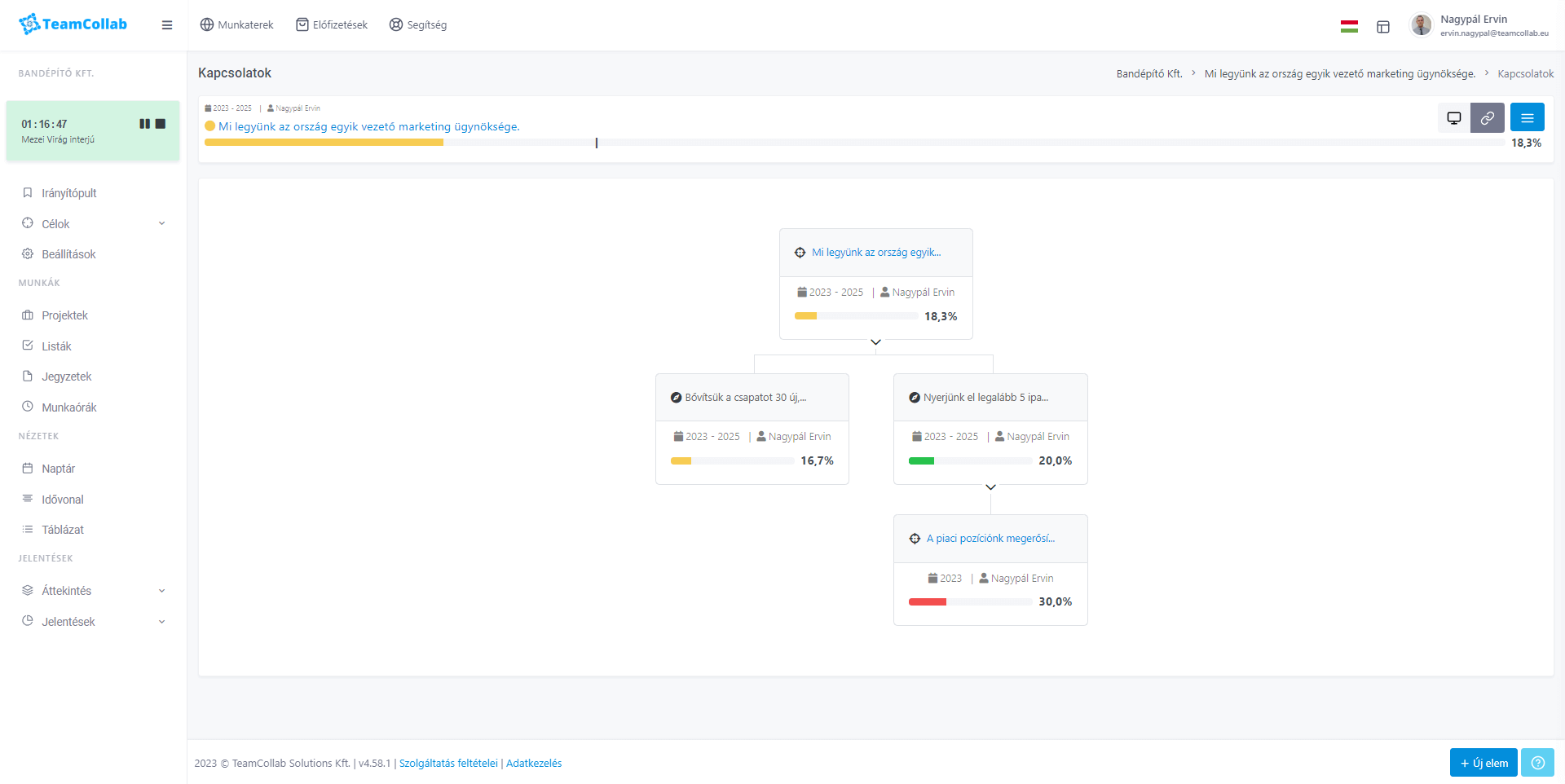
Task: Click the Projektek briefcase icon
Action: (x=28, y=315)
